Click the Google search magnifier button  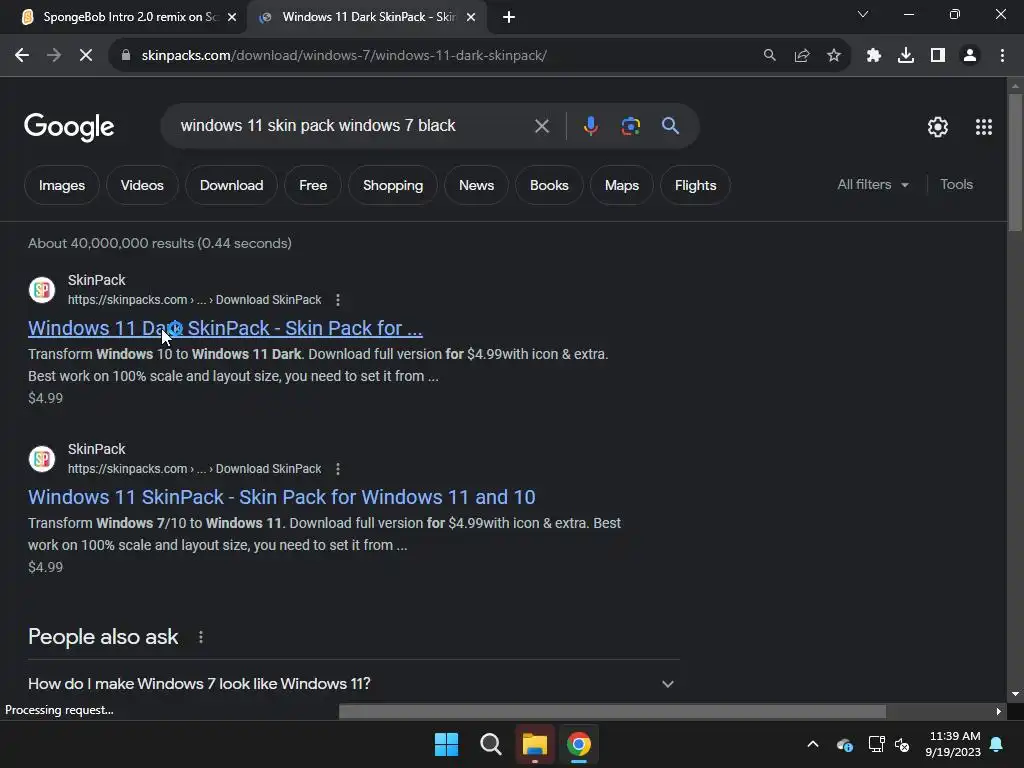pyautogui.click(x=671, y=126)
